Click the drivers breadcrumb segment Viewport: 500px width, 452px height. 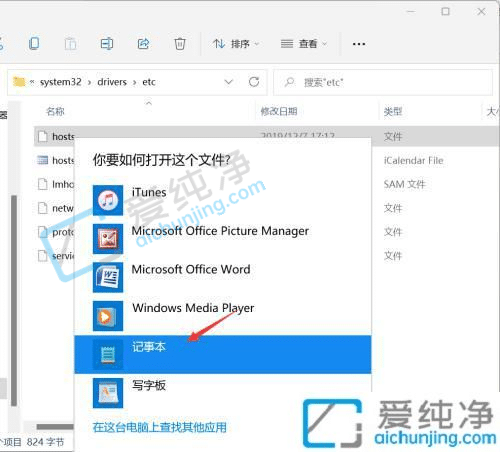pos(112,82)
